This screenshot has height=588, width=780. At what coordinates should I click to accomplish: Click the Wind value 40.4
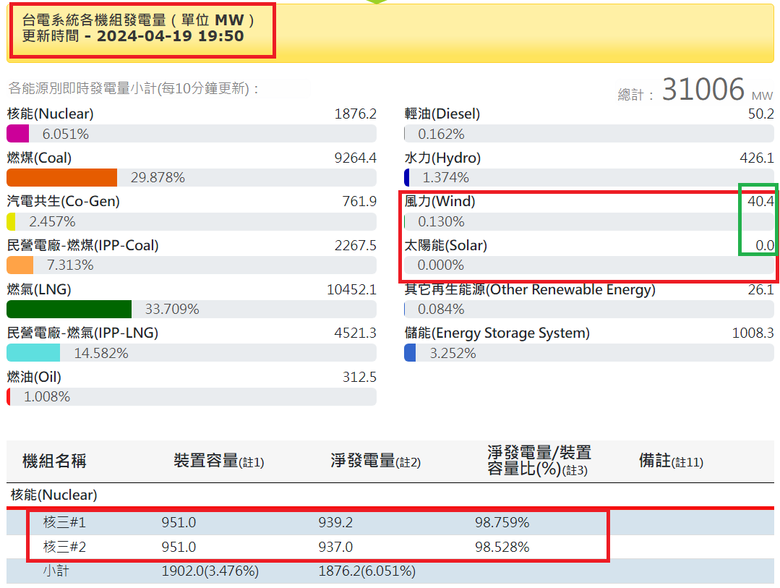point(761,201)
